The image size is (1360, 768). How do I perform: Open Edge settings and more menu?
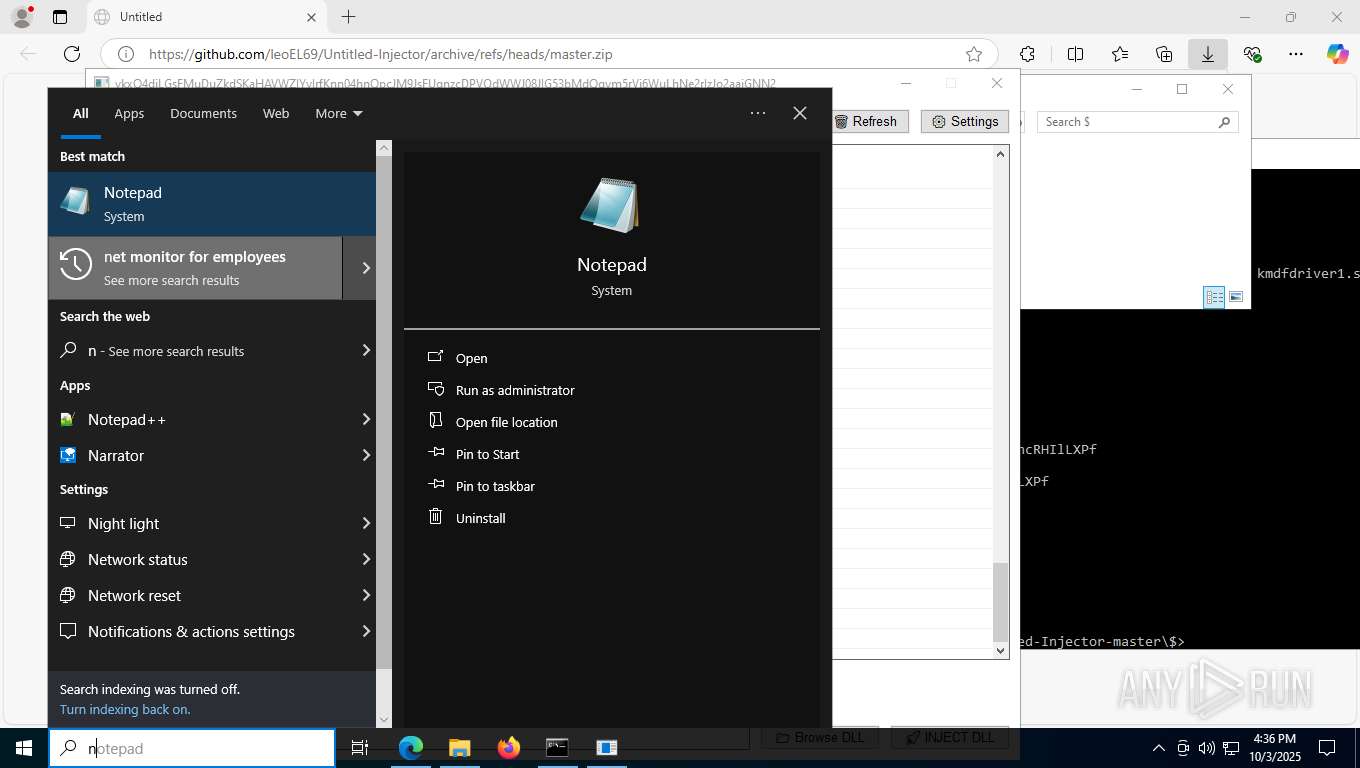(x=1296, y=54)
